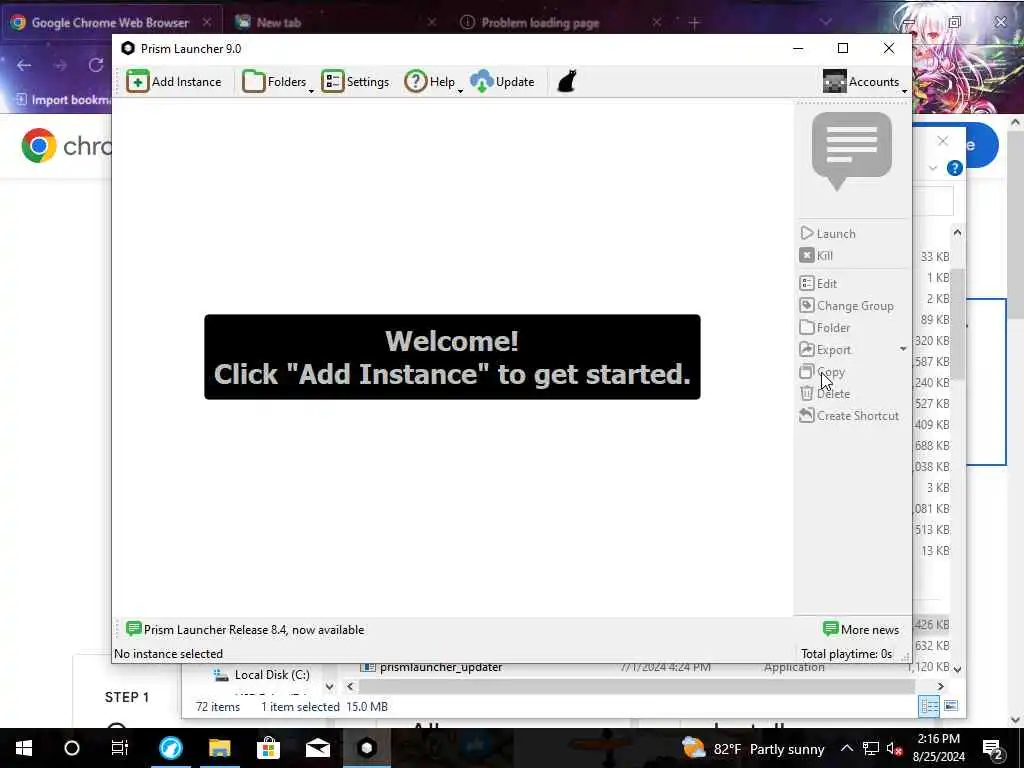Click the Chrome logo on the webpage

click(39, 145)
